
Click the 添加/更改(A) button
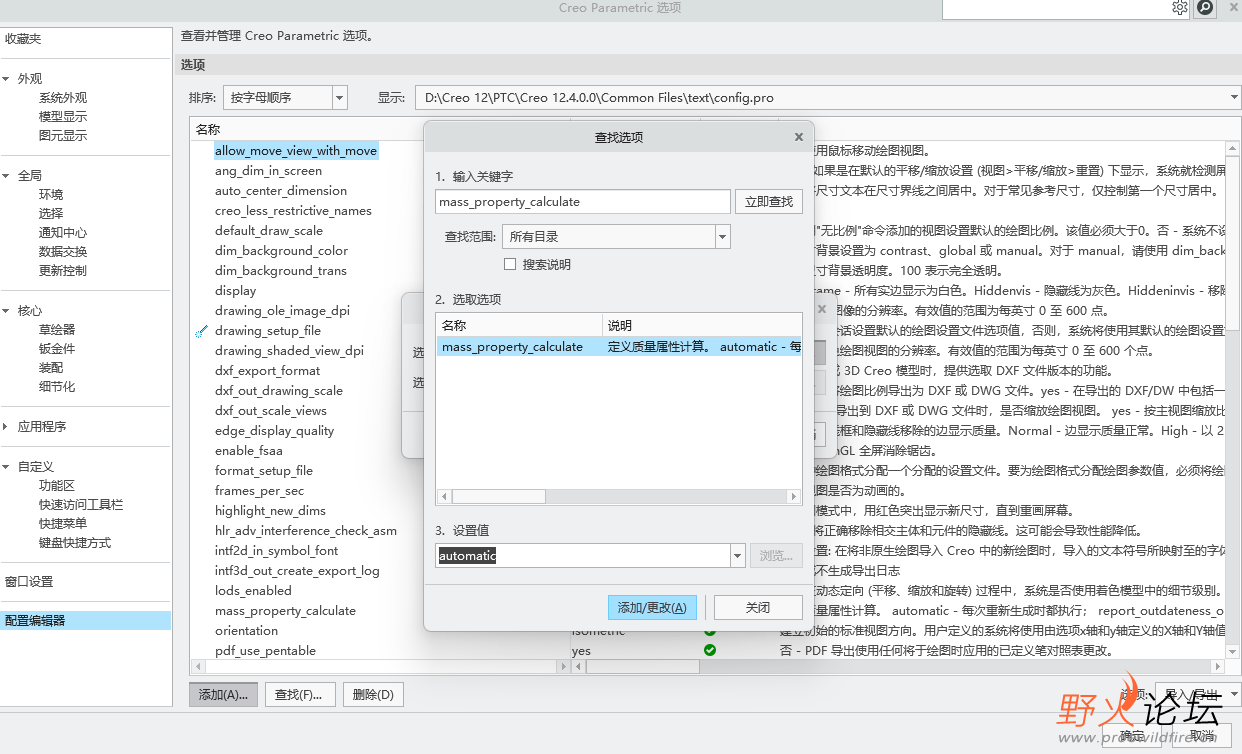click(652, 607)
